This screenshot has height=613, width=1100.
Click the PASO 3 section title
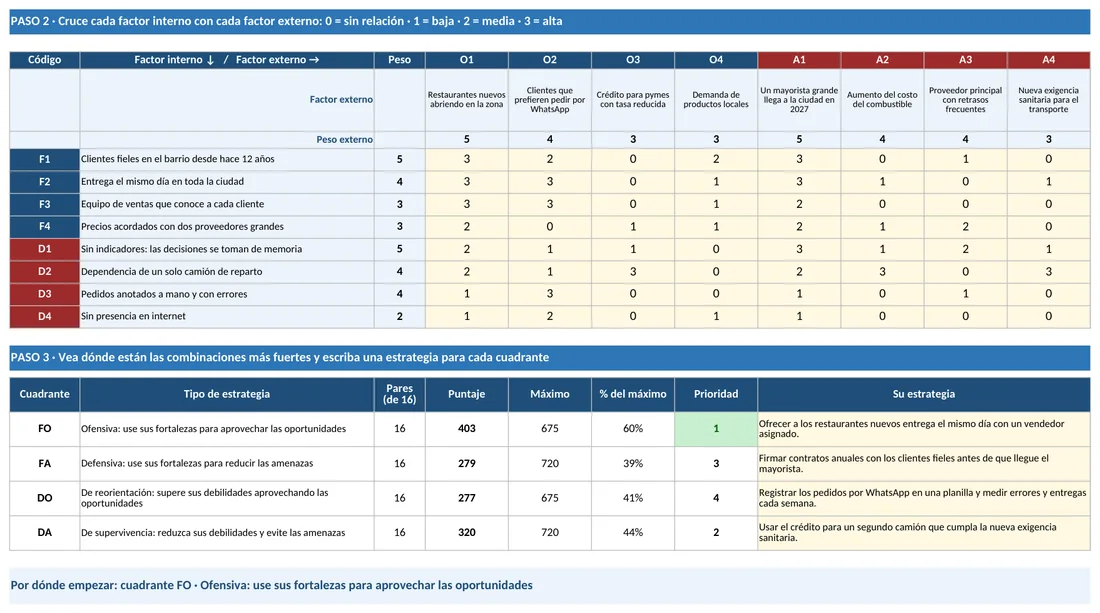pos(550,358)
